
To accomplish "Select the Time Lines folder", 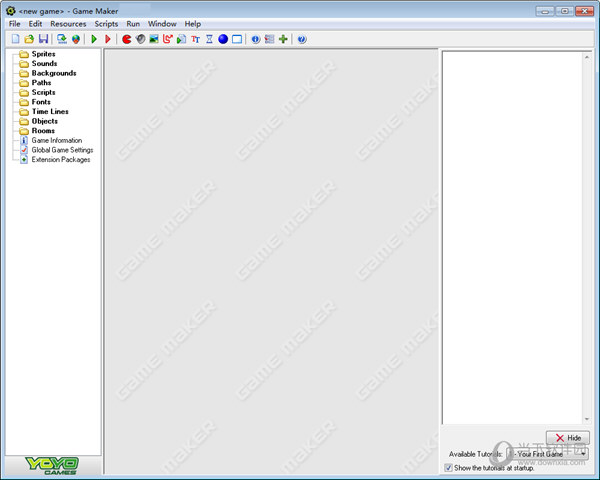I will tap(44, 111).
